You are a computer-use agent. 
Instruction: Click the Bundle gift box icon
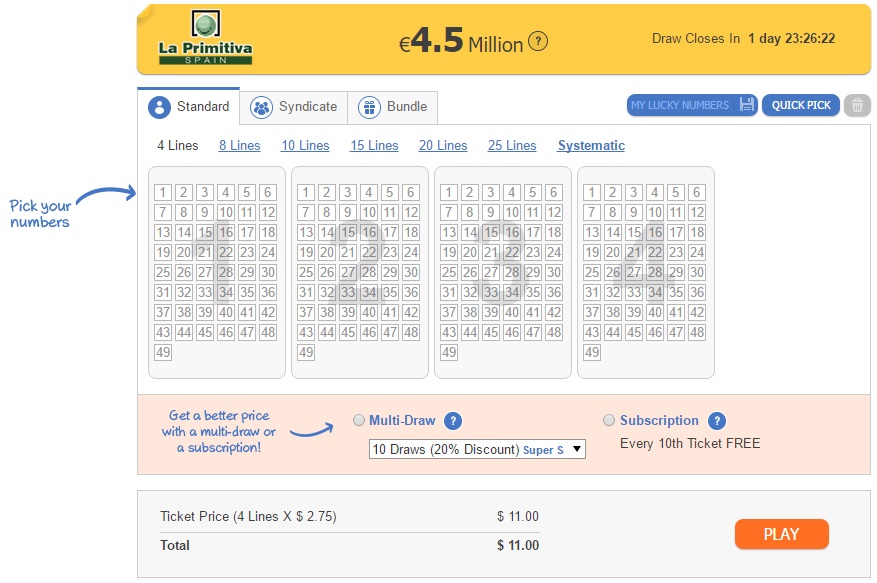tap(369, 107)
